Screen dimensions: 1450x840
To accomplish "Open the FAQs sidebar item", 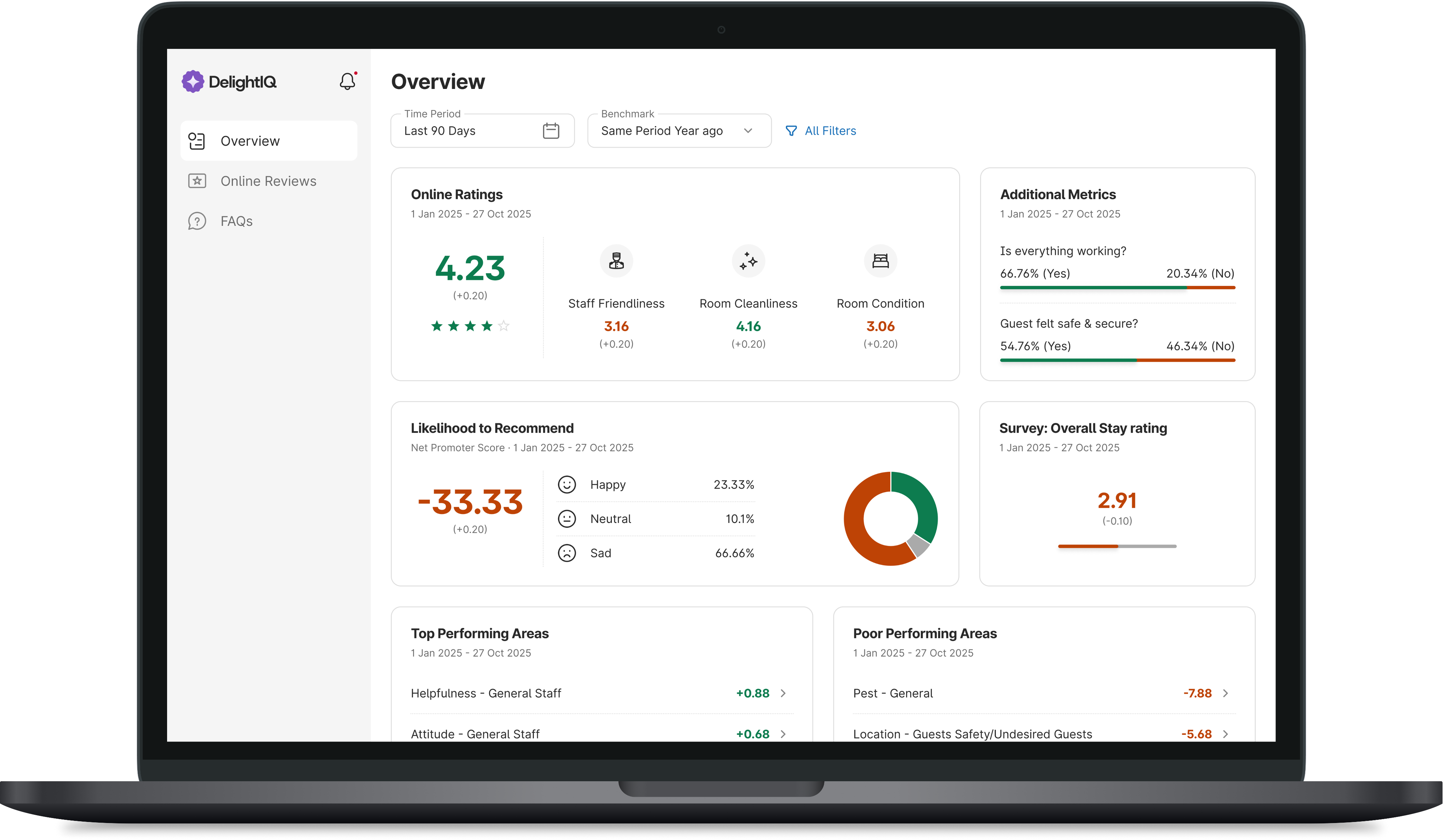I will 236,221.
